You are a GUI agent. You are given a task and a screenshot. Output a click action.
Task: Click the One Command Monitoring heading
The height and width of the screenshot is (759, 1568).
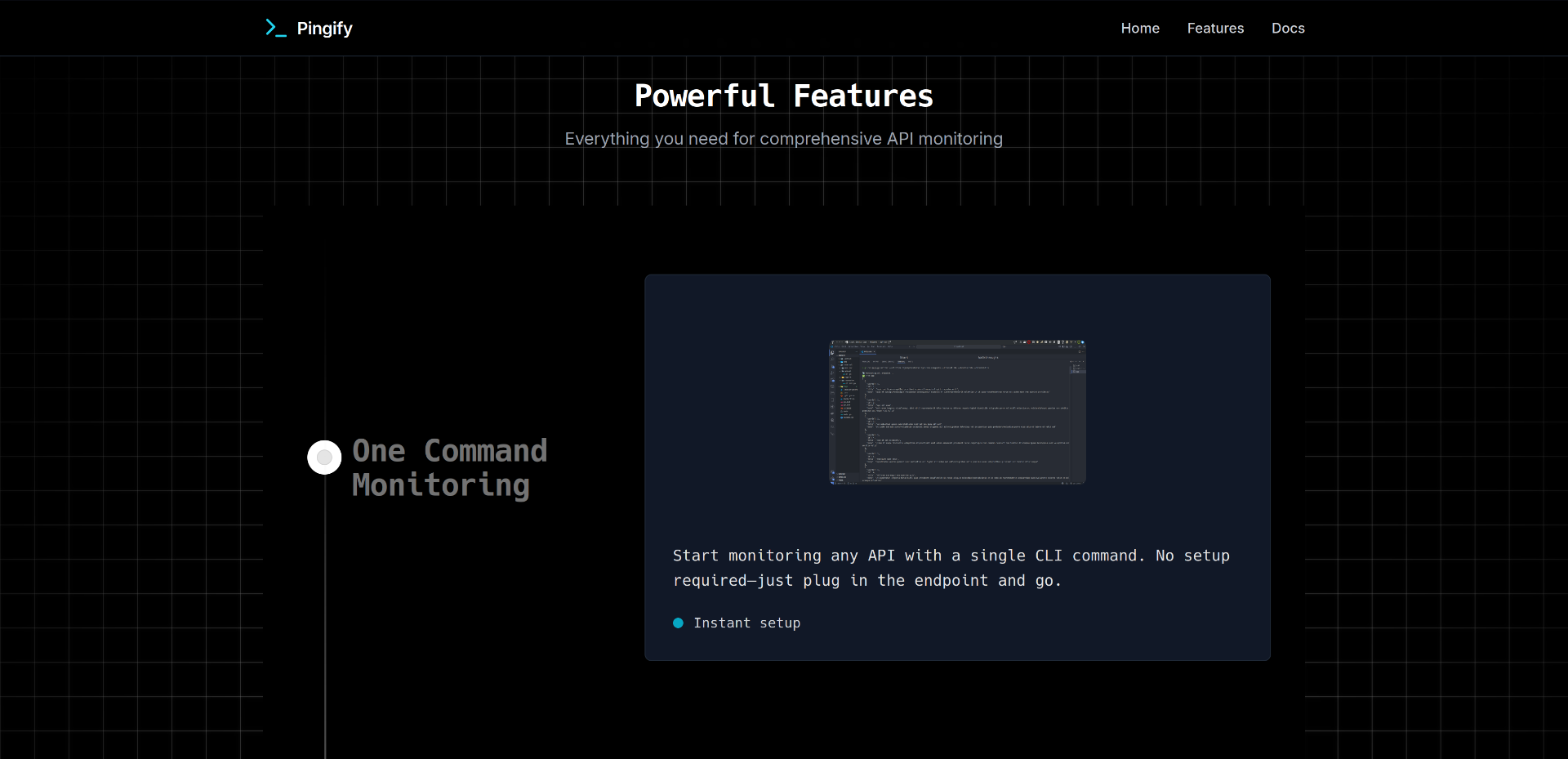[450, 467]
